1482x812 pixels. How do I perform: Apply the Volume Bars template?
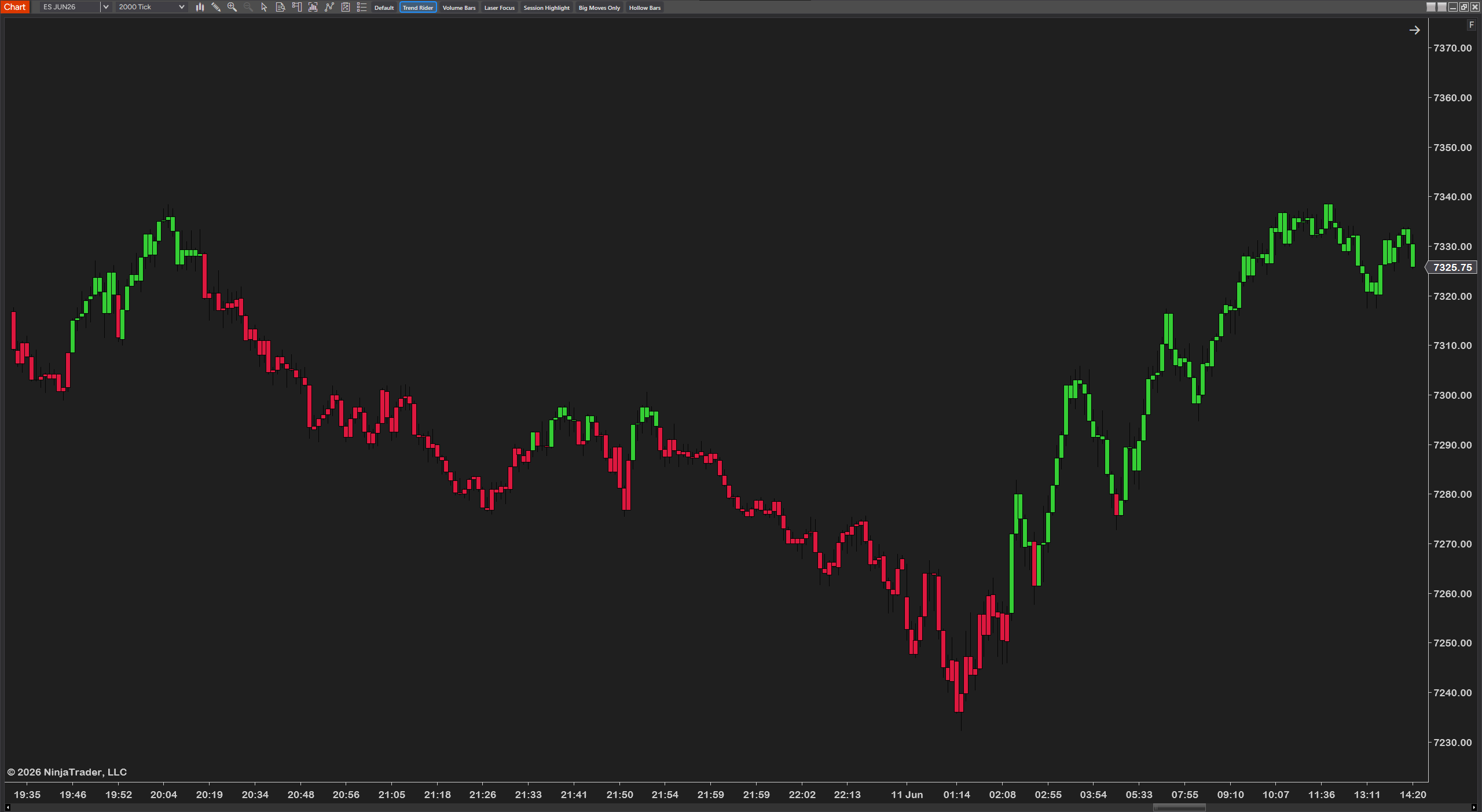[459, 8]
